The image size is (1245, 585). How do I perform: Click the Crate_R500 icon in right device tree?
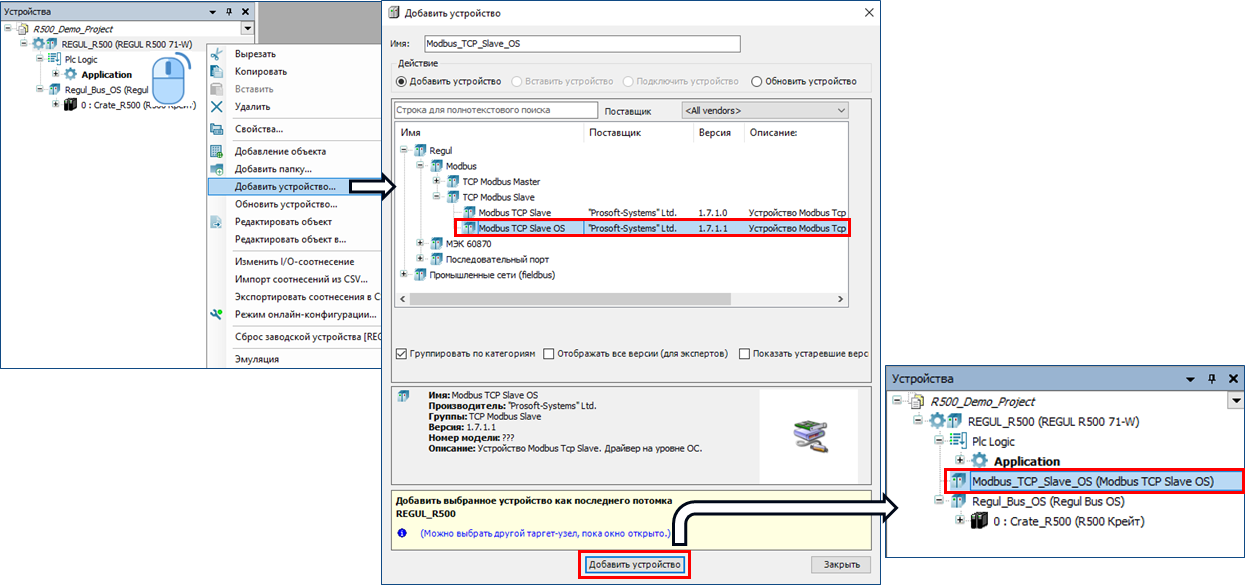pos(979,521)
